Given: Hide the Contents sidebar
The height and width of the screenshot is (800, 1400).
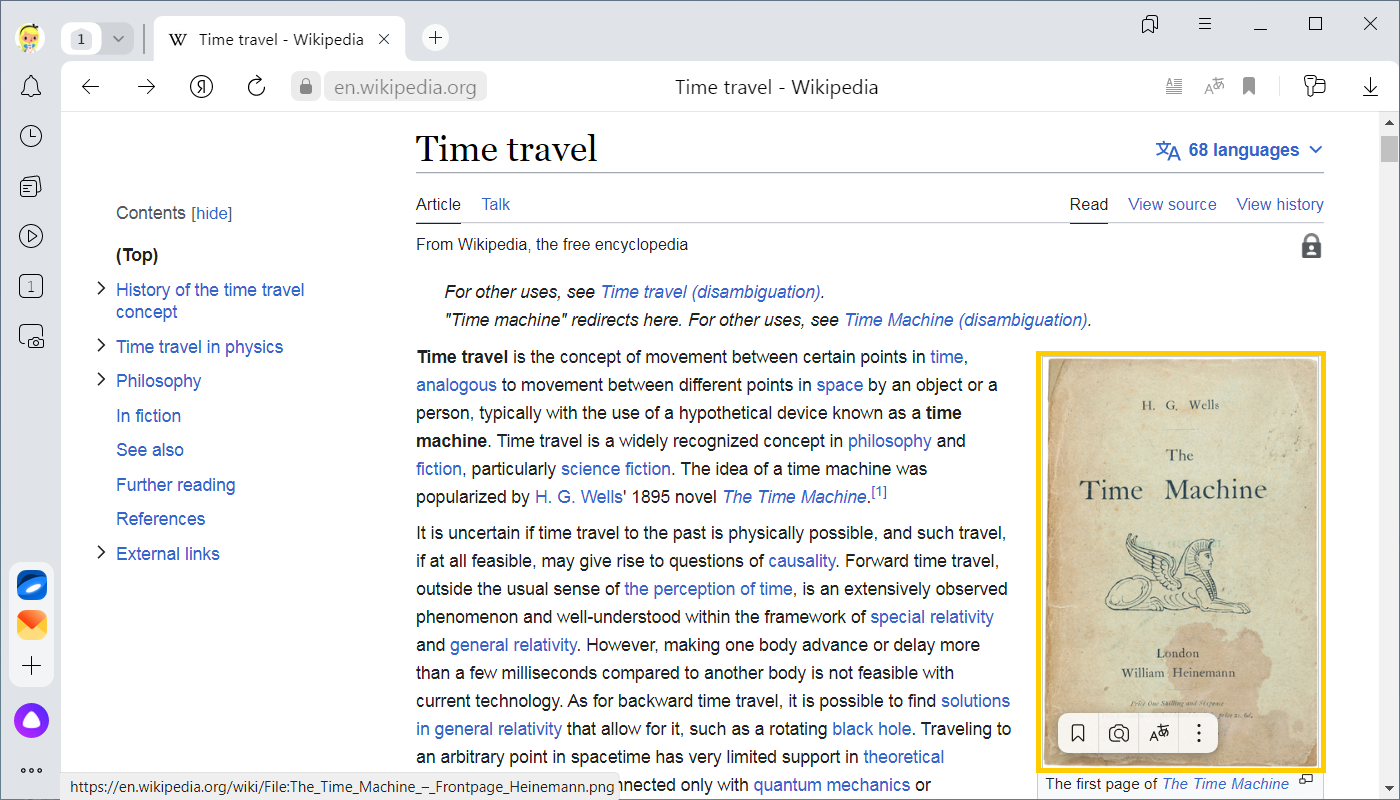Looking at the screenshot, I should (x=212, y=213).
